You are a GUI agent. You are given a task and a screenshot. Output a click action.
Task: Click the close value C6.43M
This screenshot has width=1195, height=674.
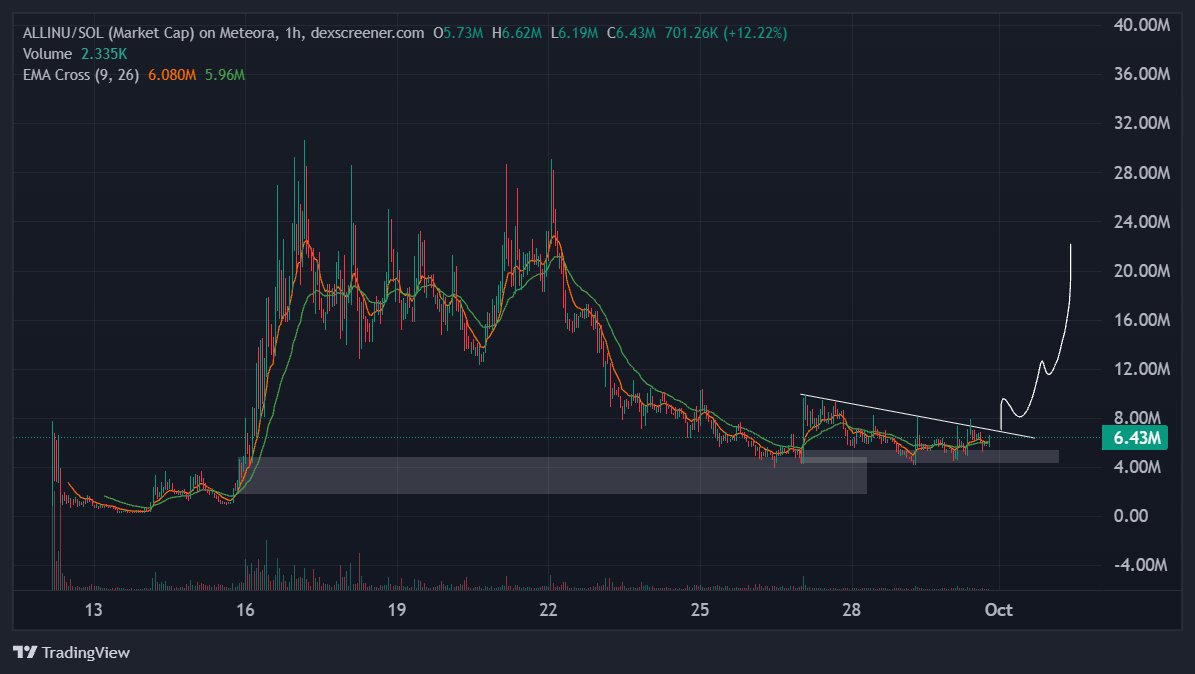pos(631,33)
